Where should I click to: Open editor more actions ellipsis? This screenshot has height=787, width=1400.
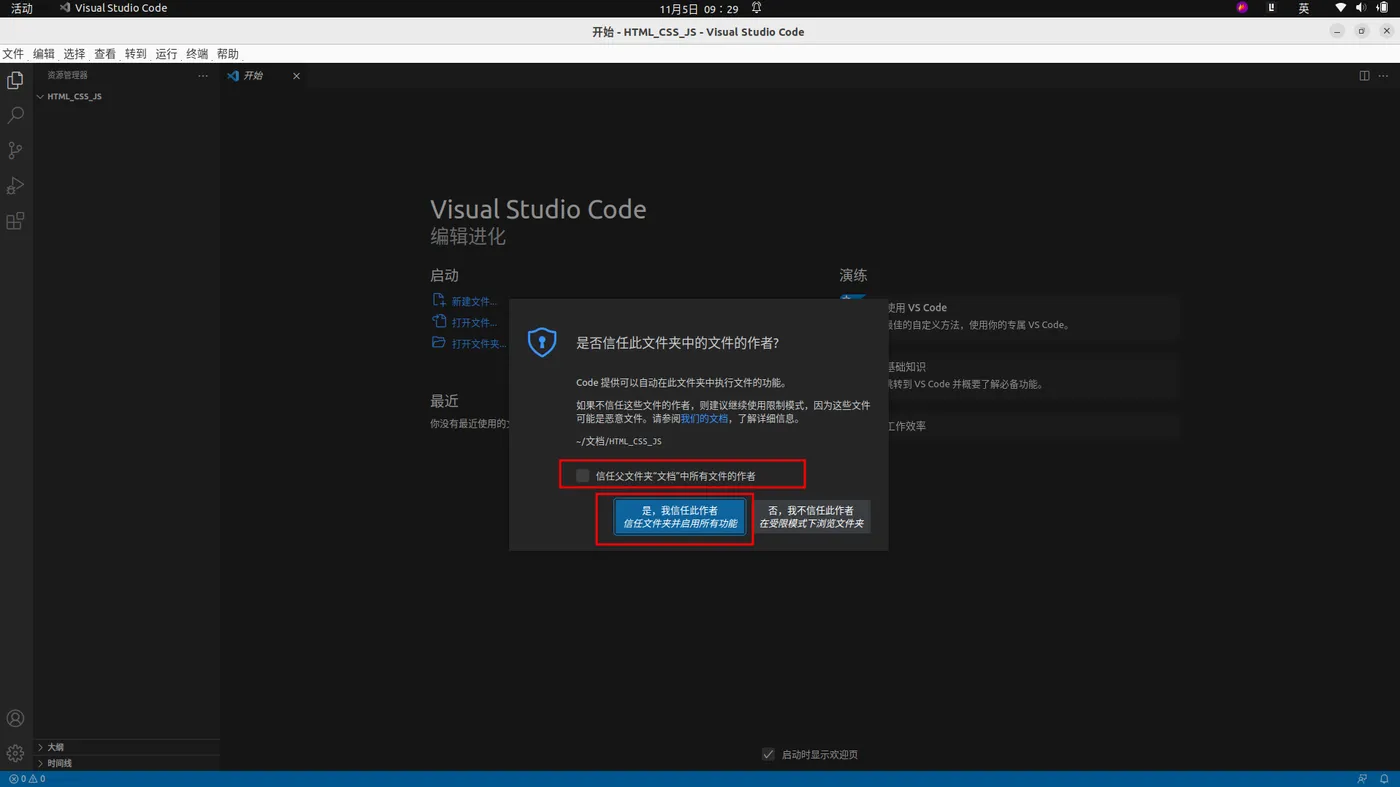pyautogui.click(x=1384, y=76)
